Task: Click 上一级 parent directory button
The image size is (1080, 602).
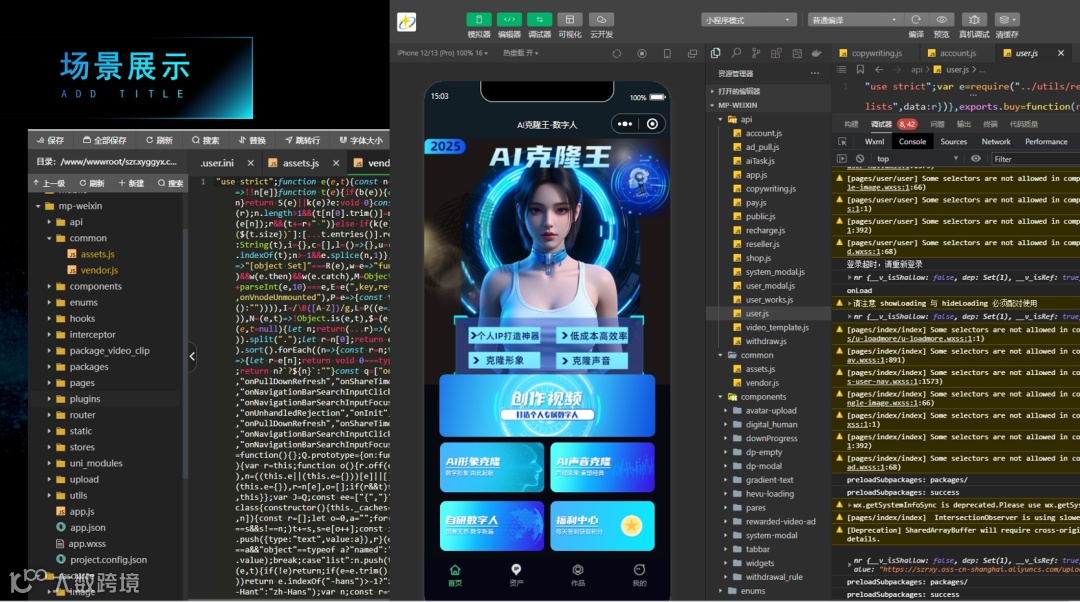Action: click(x=49, y=183)
